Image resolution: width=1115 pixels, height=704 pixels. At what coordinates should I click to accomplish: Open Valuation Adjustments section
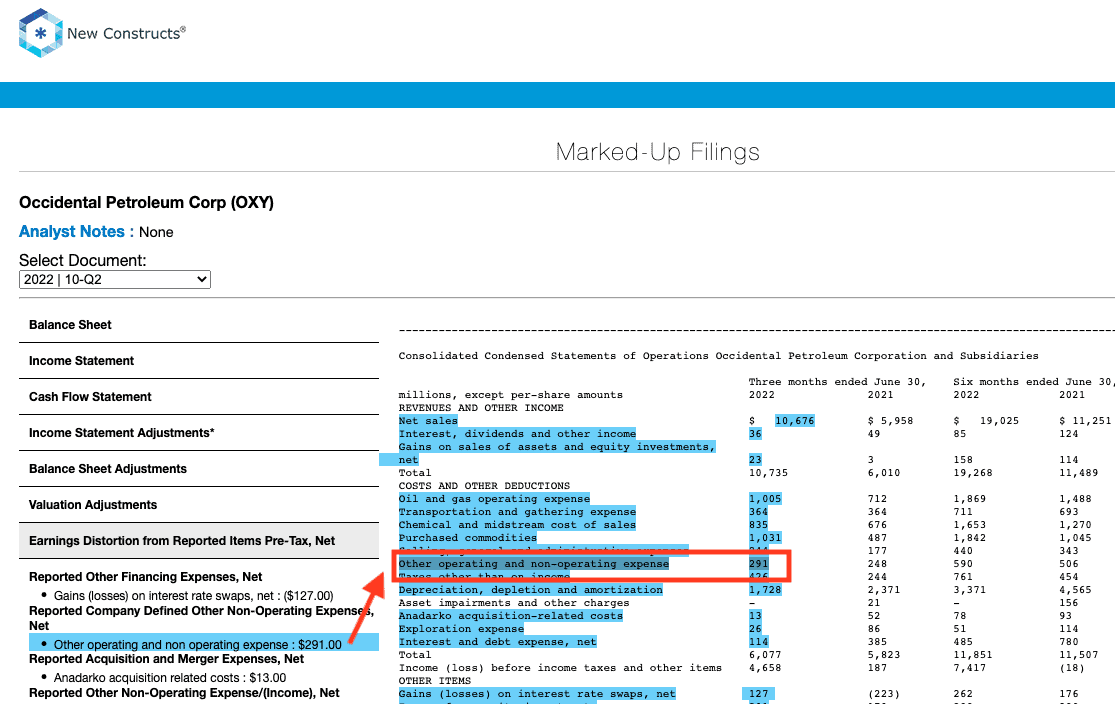pos(199,505)
